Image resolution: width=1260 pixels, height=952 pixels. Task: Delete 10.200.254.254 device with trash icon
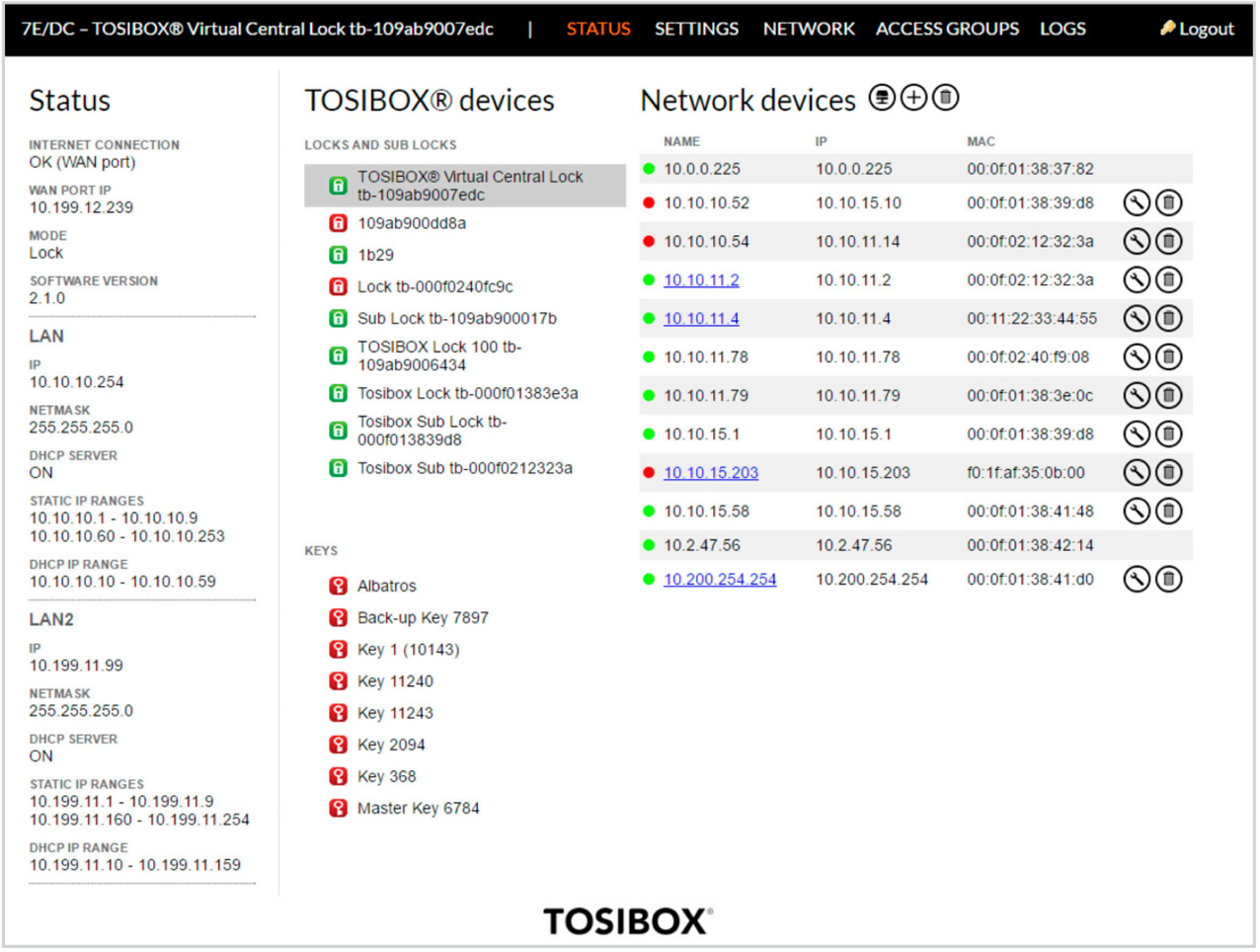pyautogui.click(x=1169, y=580)
